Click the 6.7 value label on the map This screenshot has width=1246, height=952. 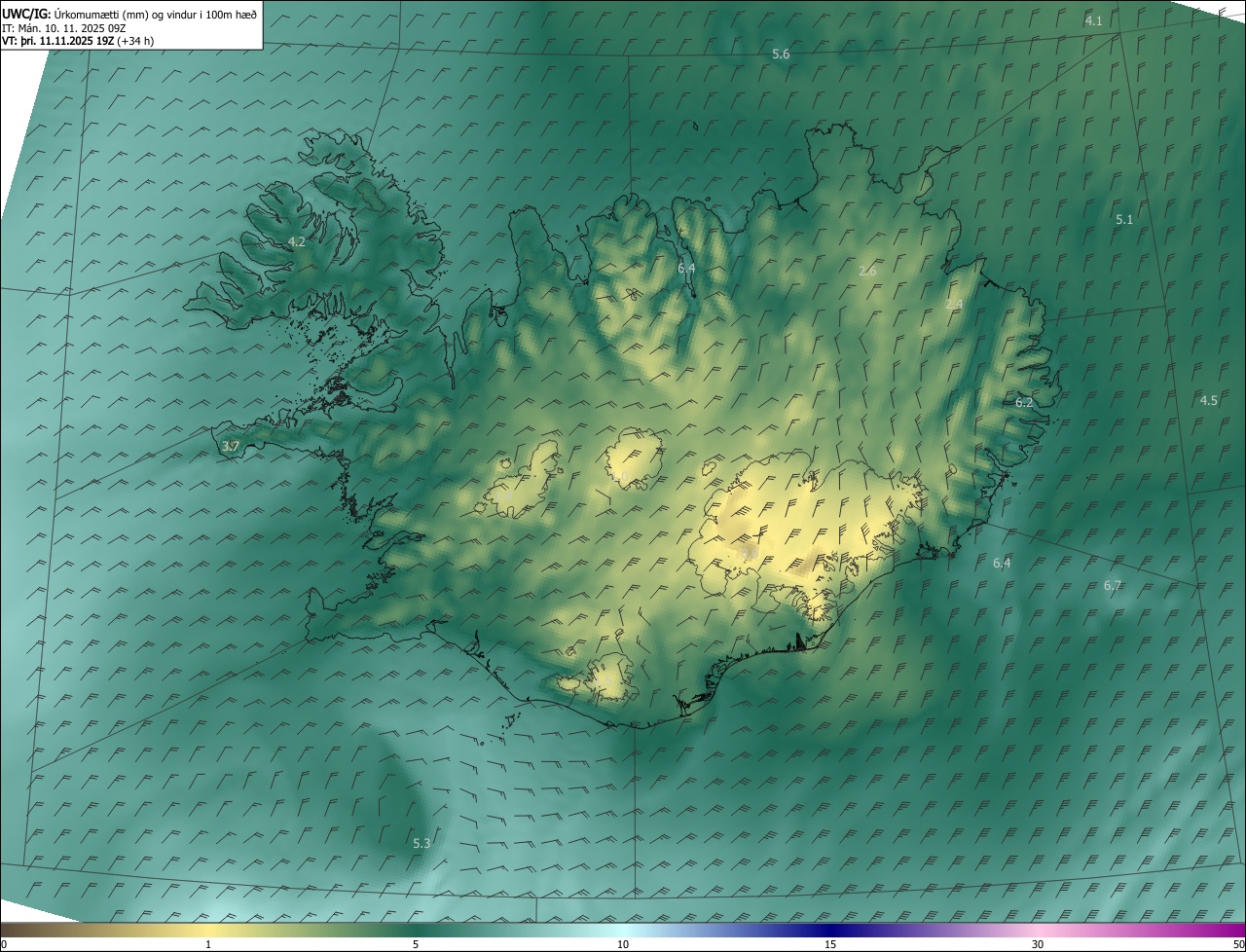pyautogui.click(x=1113, y=585)
